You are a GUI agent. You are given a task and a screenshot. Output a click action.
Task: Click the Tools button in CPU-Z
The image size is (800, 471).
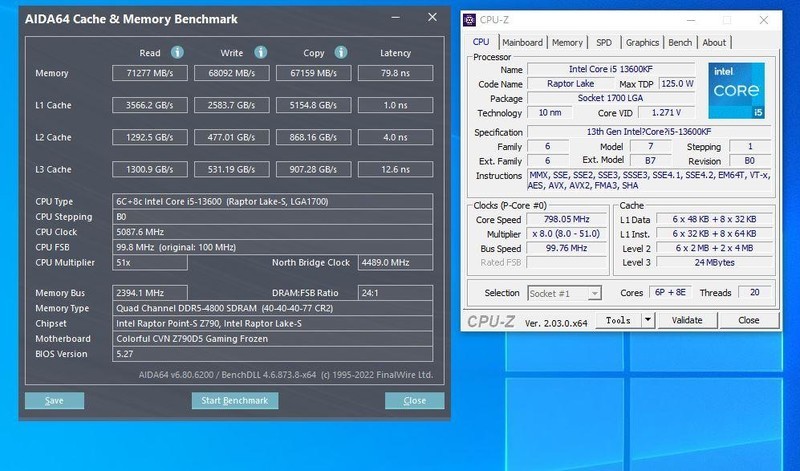tap(618, 320)
